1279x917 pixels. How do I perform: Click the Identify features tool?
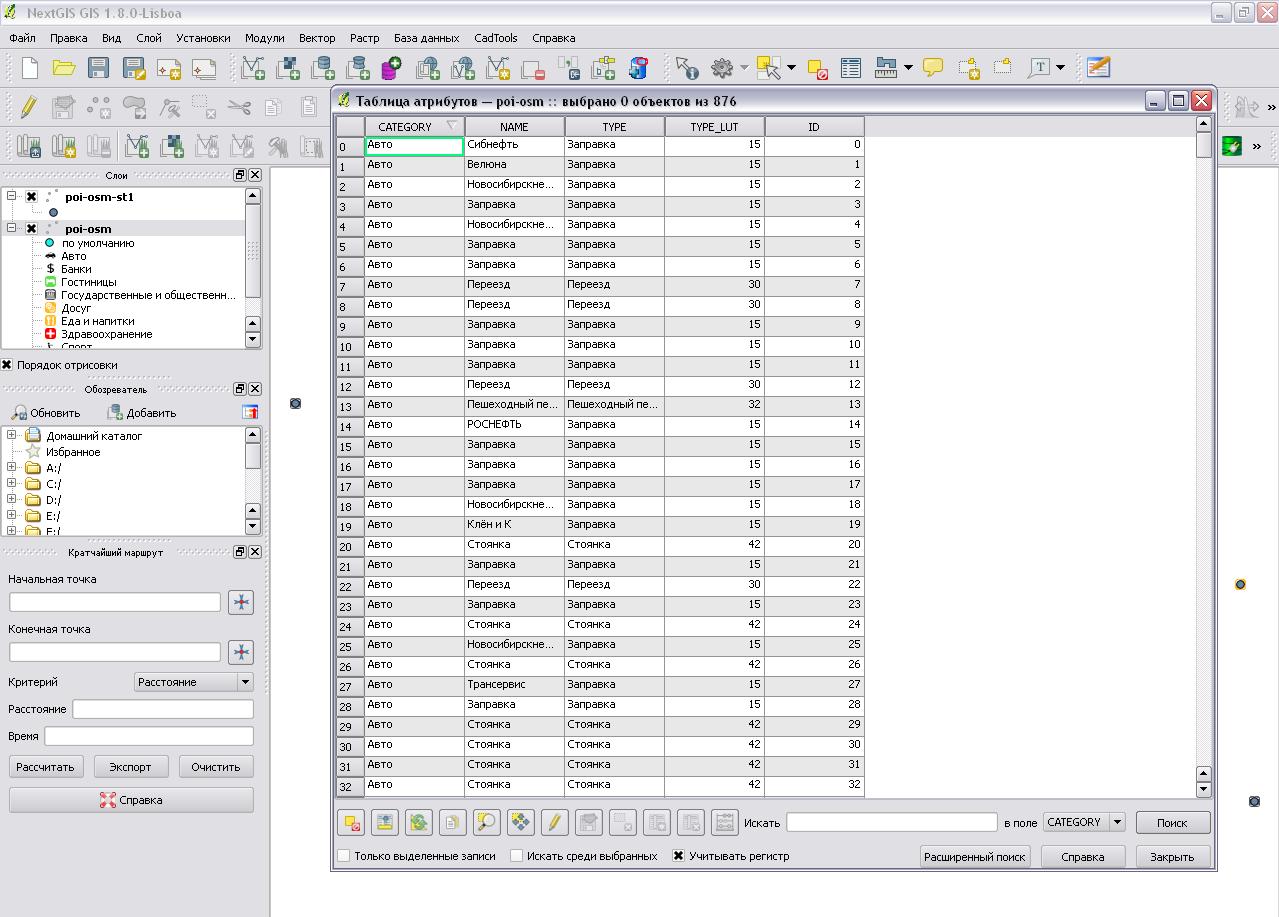686,68
